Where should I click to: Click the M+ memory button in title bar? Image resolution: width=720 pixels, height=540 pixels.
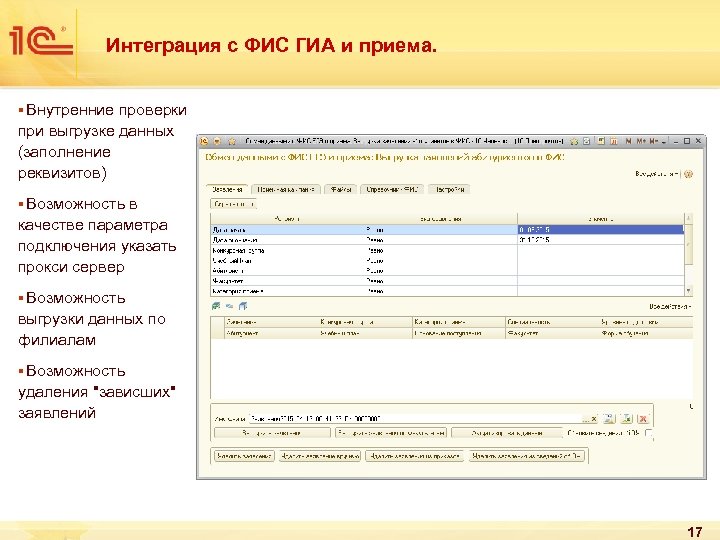click(x=641, y=141)
